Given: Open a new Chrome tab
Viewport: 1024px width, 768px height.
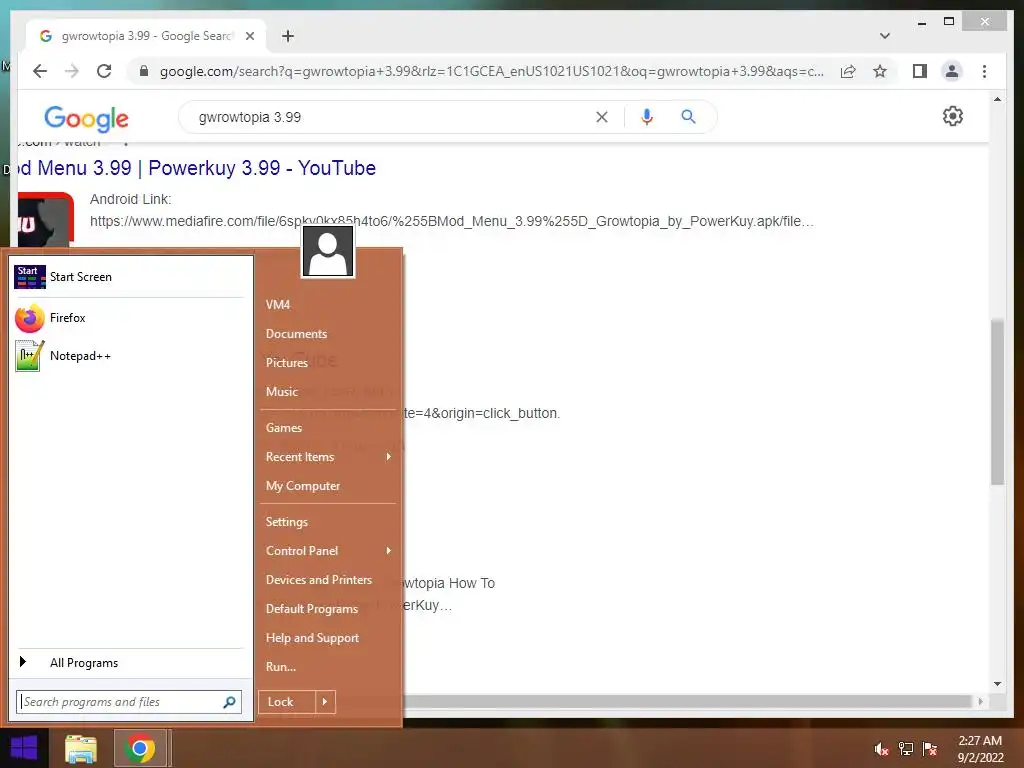Looking at the screenshot, I should (288, 36).
